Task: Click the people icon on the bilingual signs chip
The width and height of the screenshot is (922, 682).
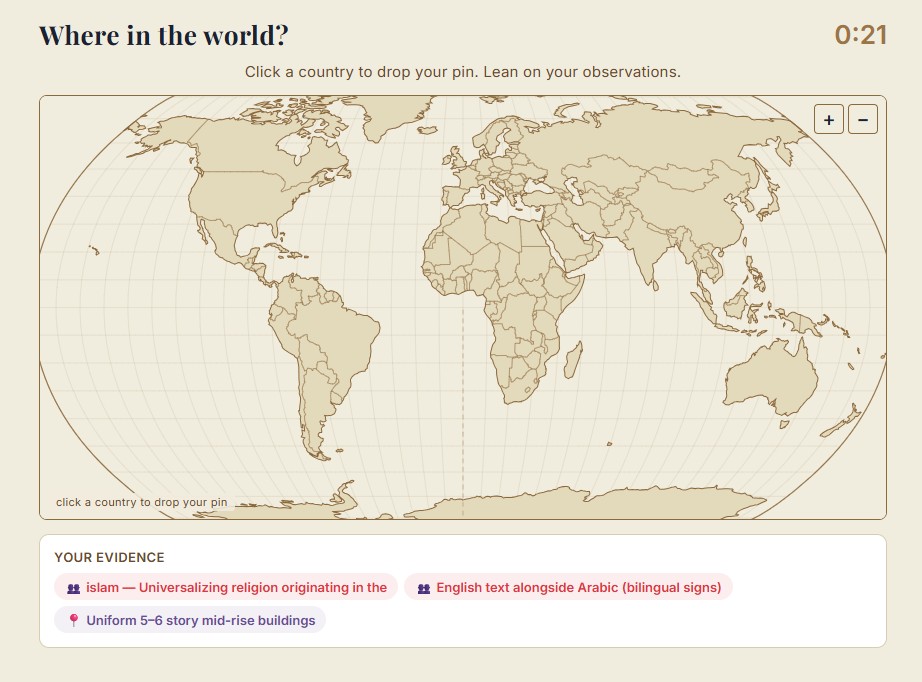Action: coord(424,588)
